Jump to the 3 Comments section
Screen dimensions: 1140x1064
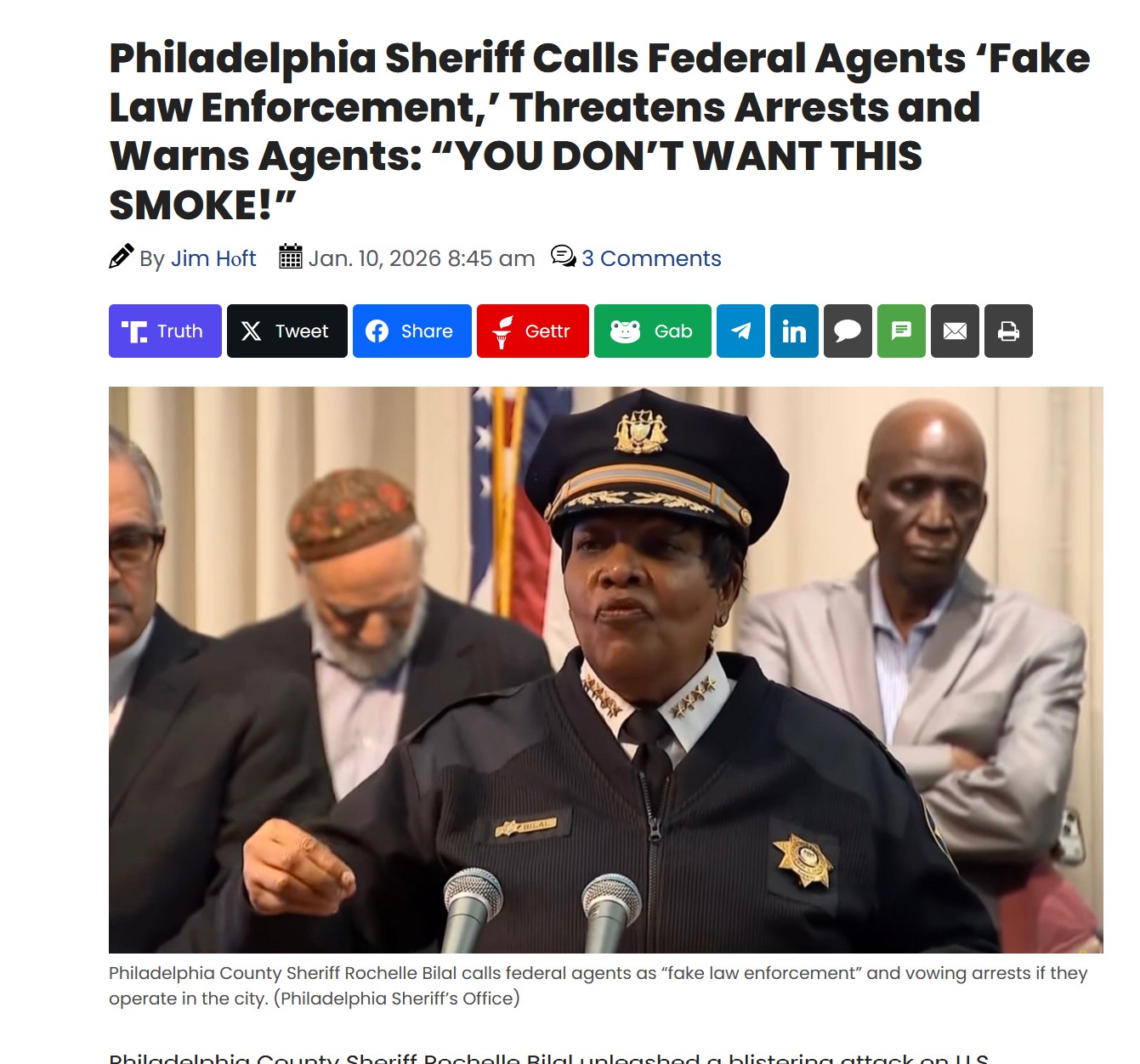tap(651, 258)
